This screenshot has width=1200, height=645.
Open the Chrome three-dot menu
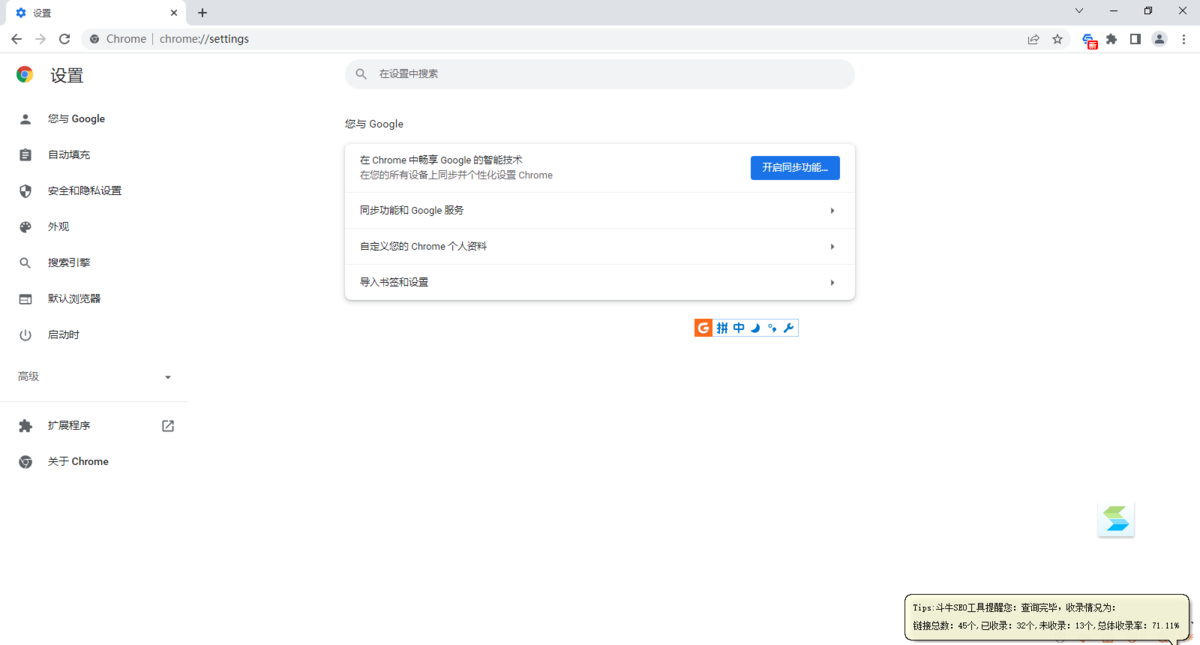pyautogui.click(x=1184, y=39)
